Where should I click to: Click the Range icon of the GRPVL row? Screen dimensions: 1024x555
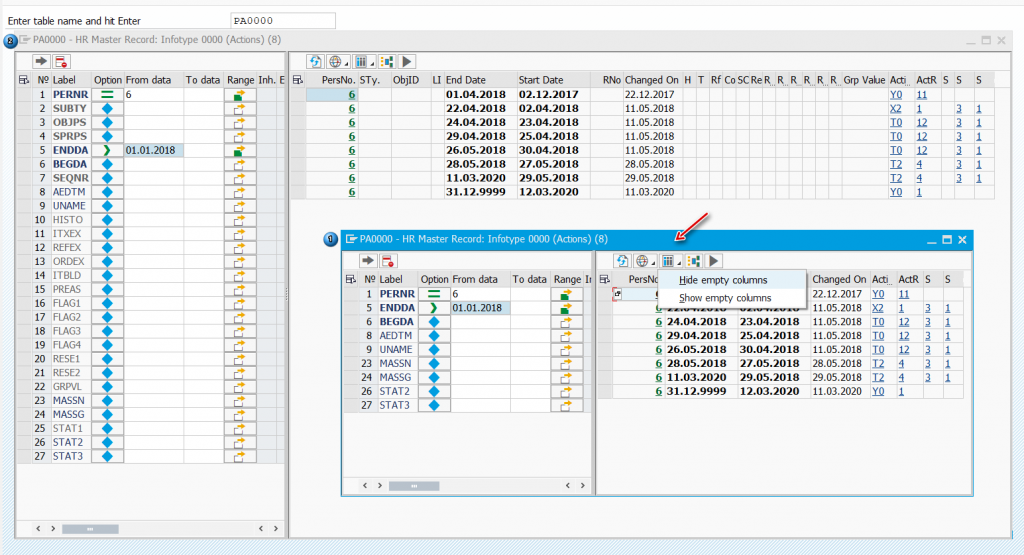click(x=240, y=387)
